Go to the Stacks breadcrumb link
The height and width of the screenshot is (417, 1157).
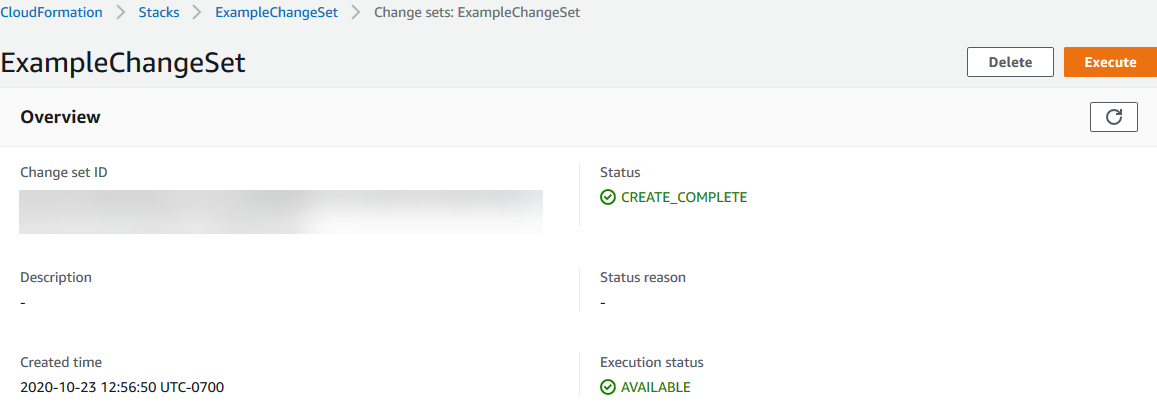click(x=159, y=13)
